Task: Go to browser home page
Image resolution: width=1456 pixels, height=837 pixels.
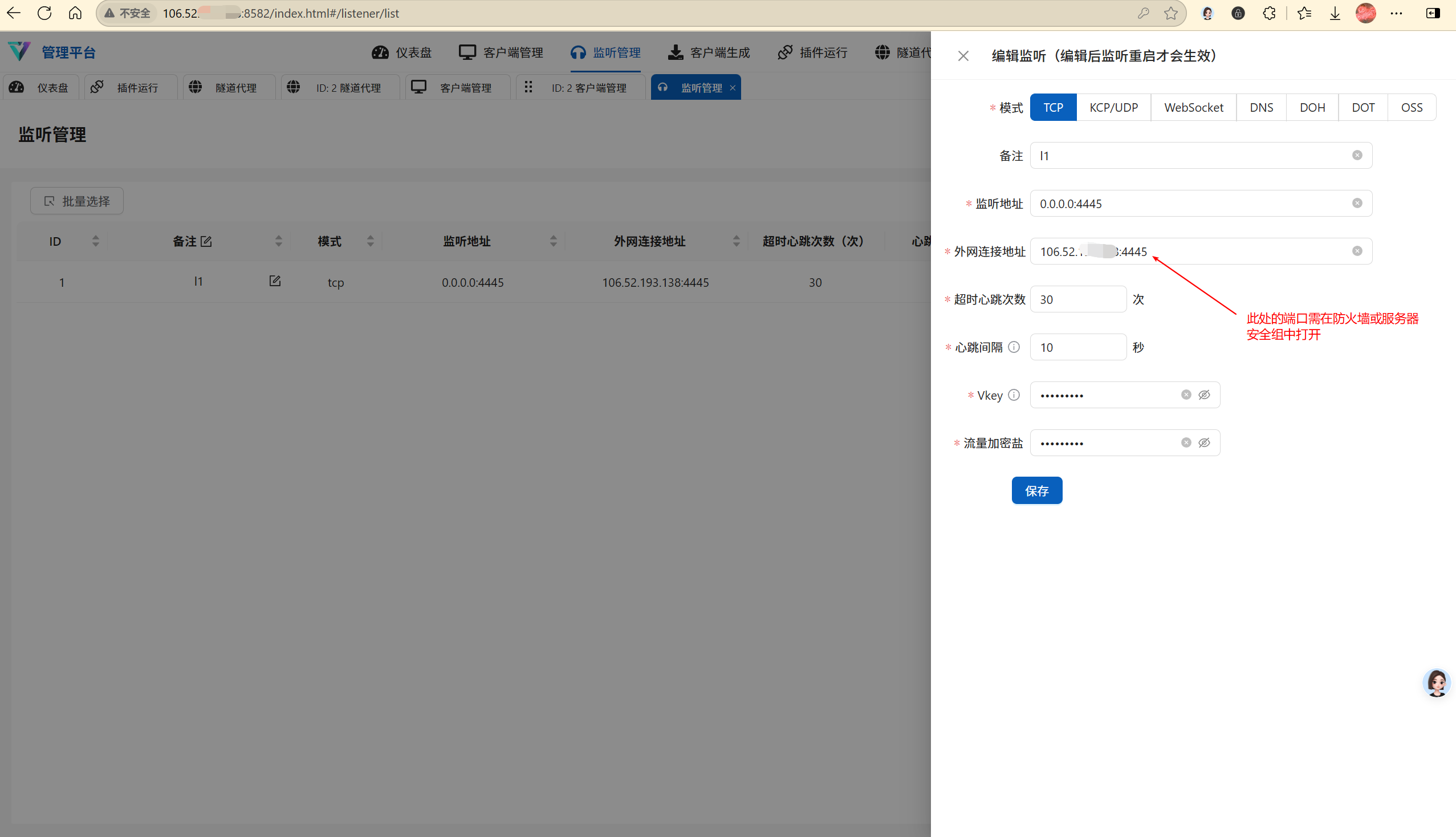Action: [75, 13]
